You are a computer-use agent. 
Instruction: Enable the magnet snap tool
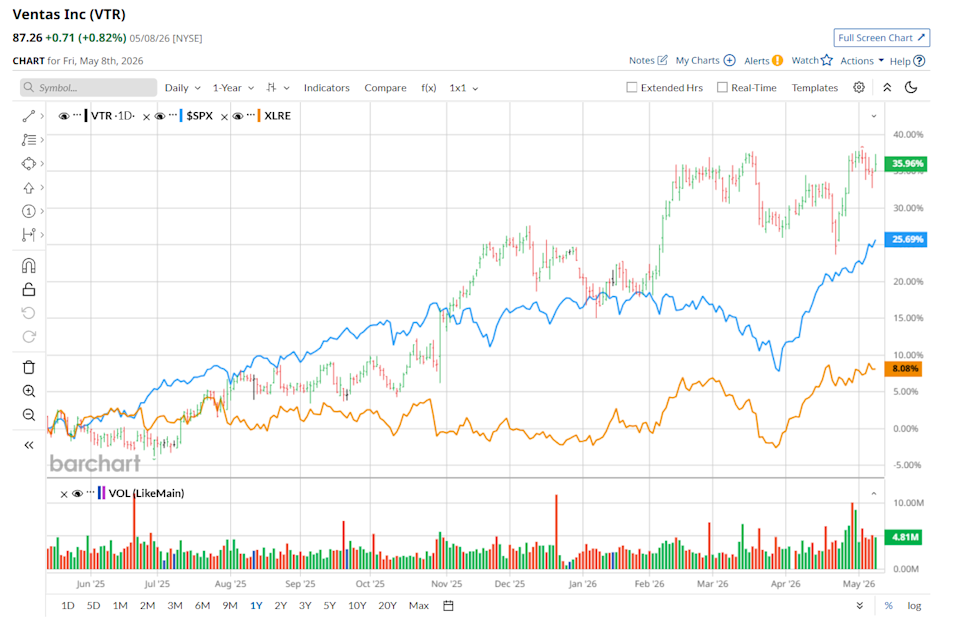coord(29,266)
